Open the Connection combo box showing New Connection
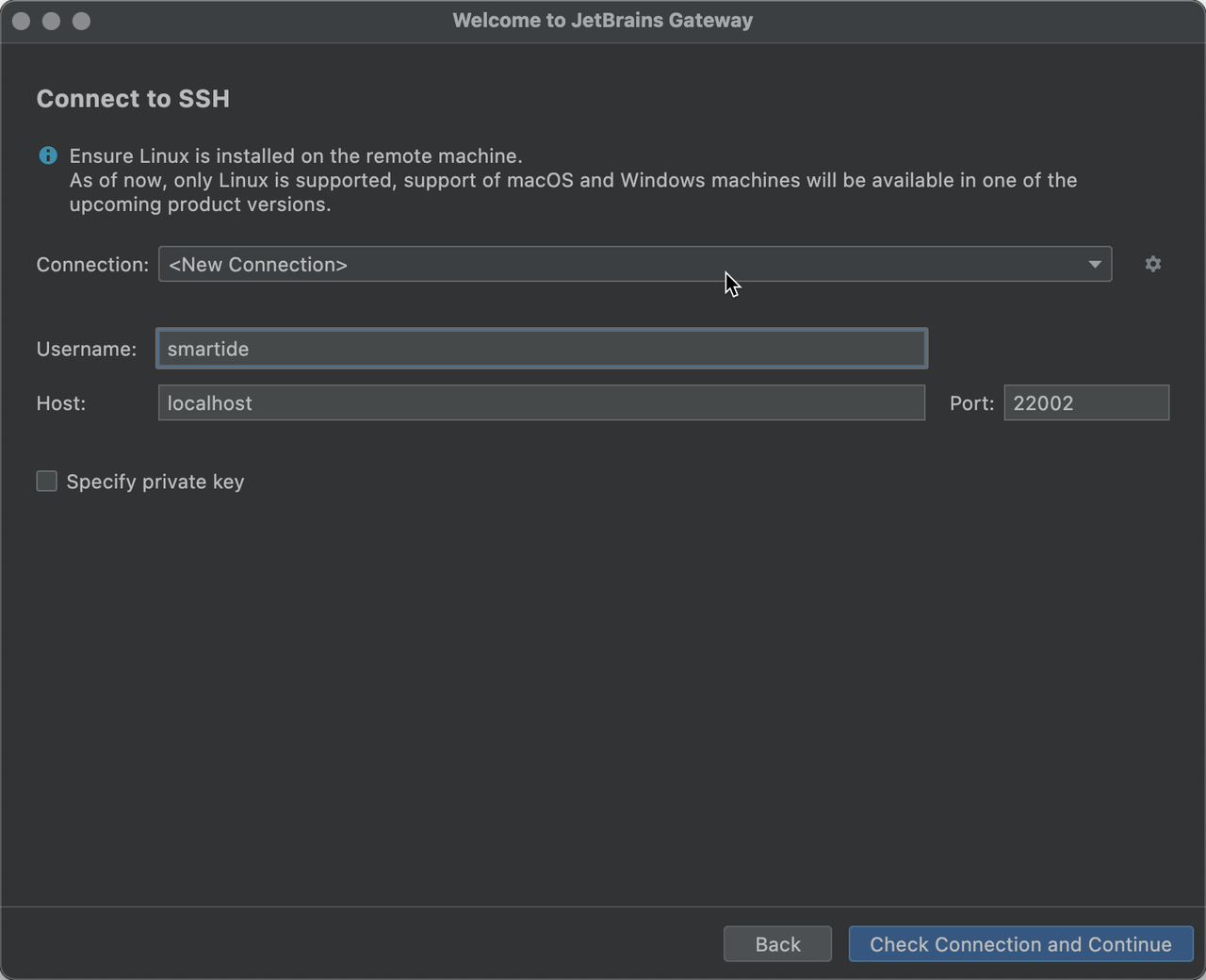 (635, 264)
